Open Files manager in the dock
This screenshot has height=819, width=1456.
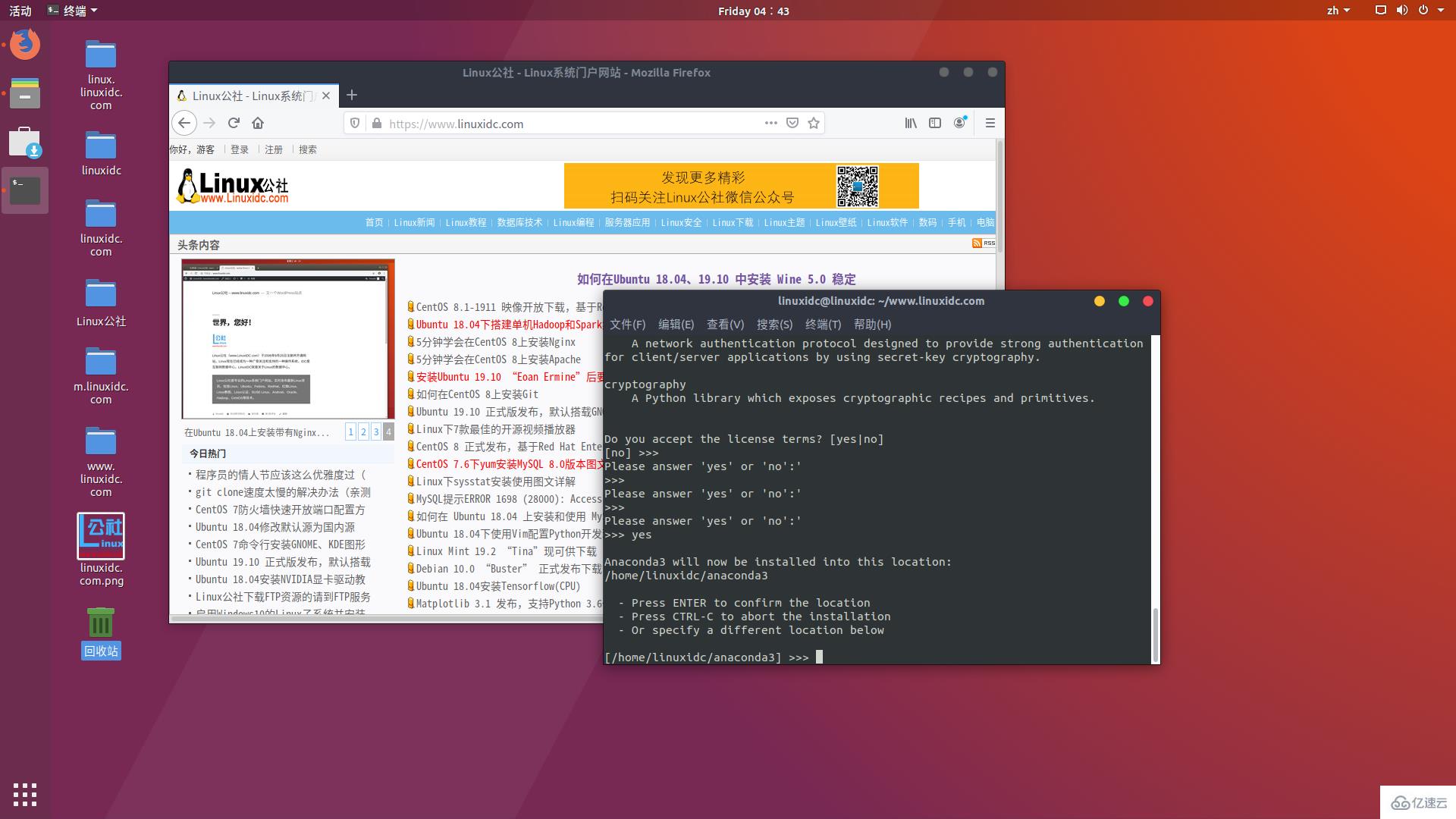coord(25,93)
